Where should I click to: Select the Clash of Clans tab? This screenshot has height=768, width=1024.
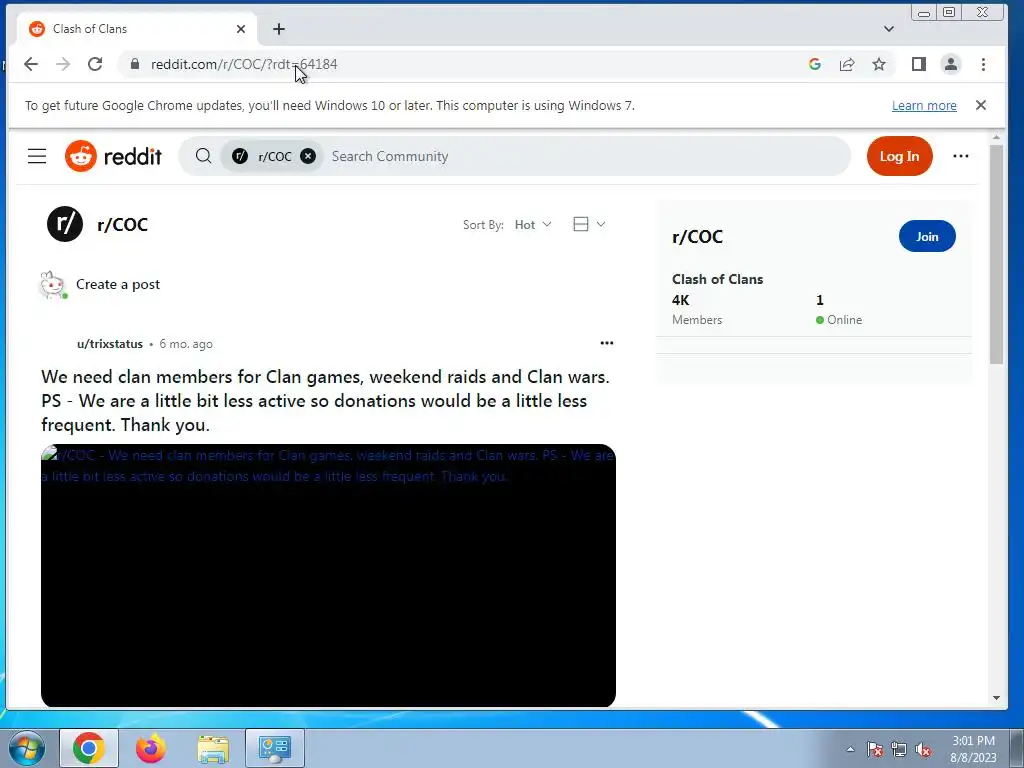coord(137,29)
